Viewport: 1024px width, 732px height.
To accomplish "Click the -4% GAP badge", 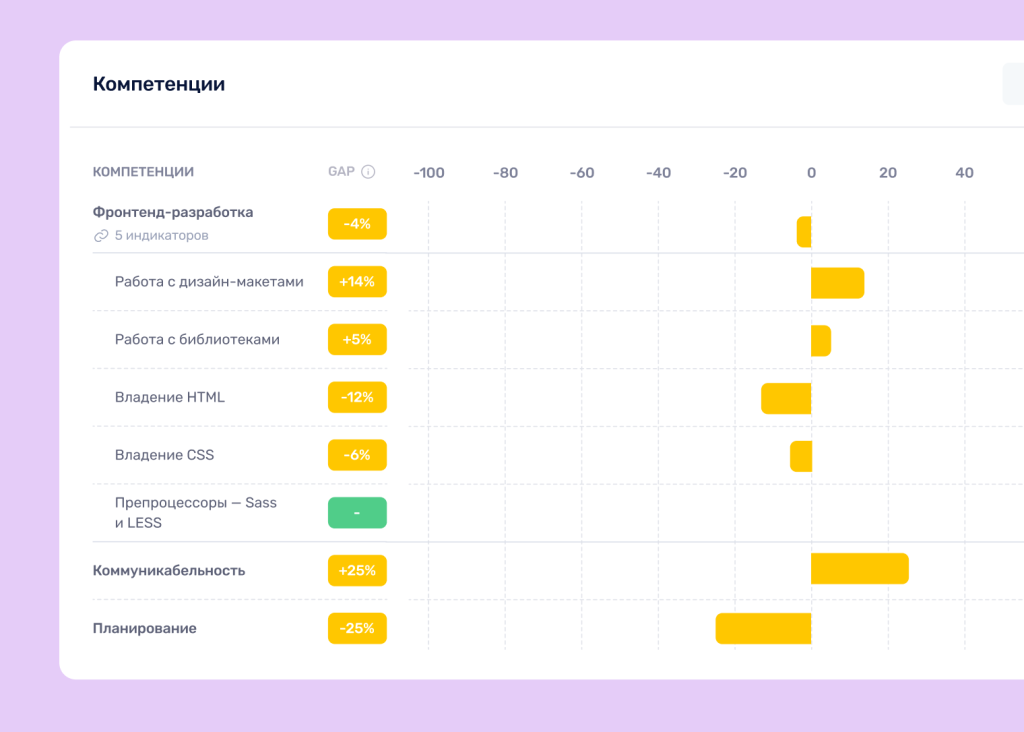I will [357, 224].
